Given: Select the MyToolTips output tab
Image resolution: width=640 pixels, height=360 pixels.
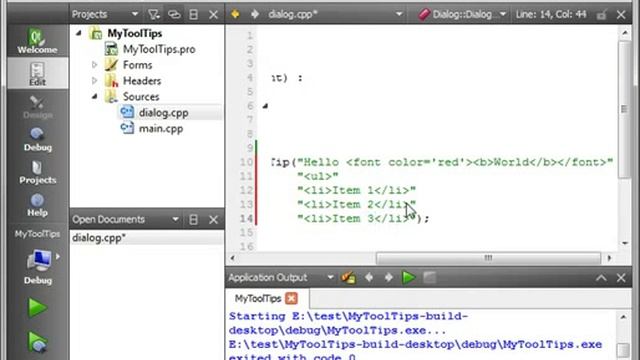Looking at the screenshot, I should (258, 298).
